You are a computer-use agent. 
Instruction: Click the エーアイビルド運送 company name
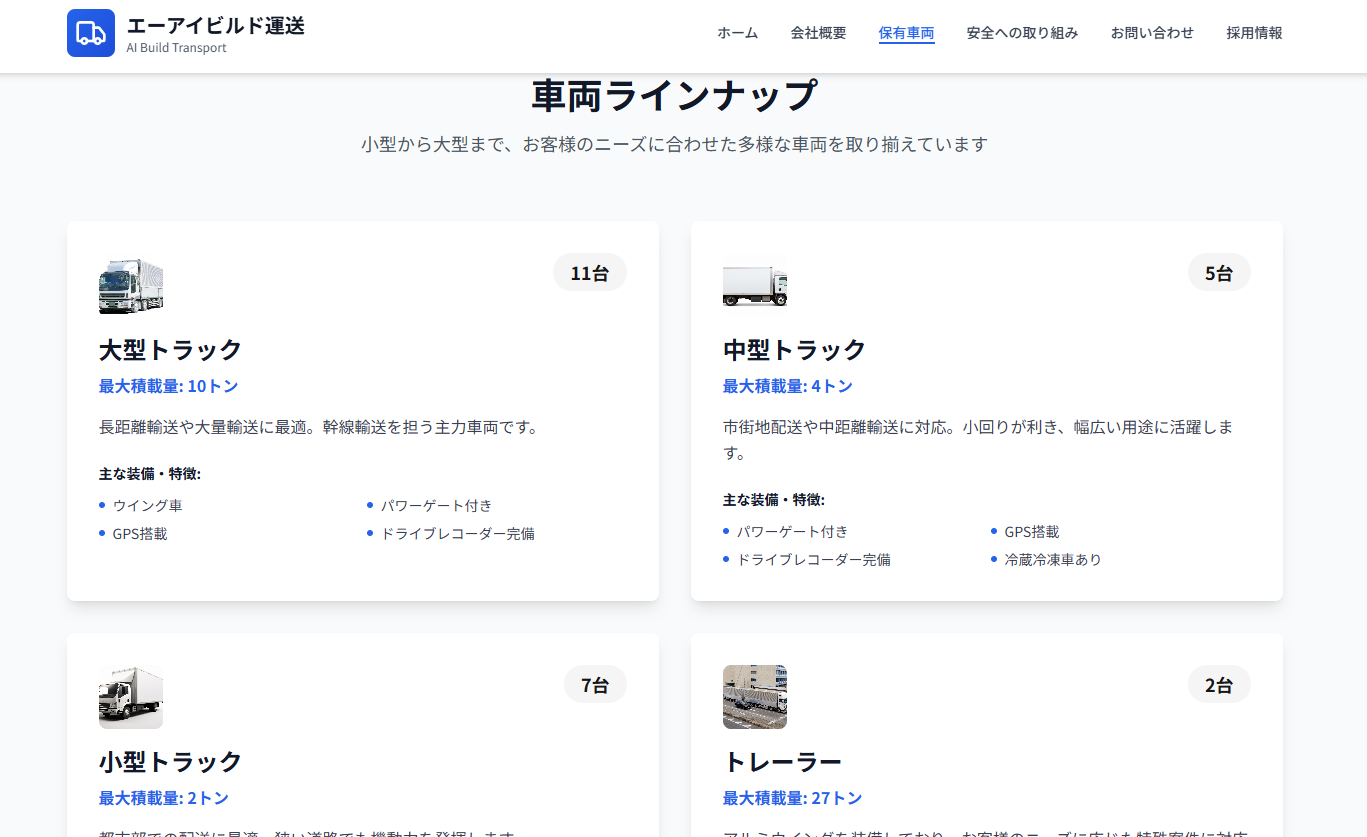pyautogui.click(x=216, y=26)
